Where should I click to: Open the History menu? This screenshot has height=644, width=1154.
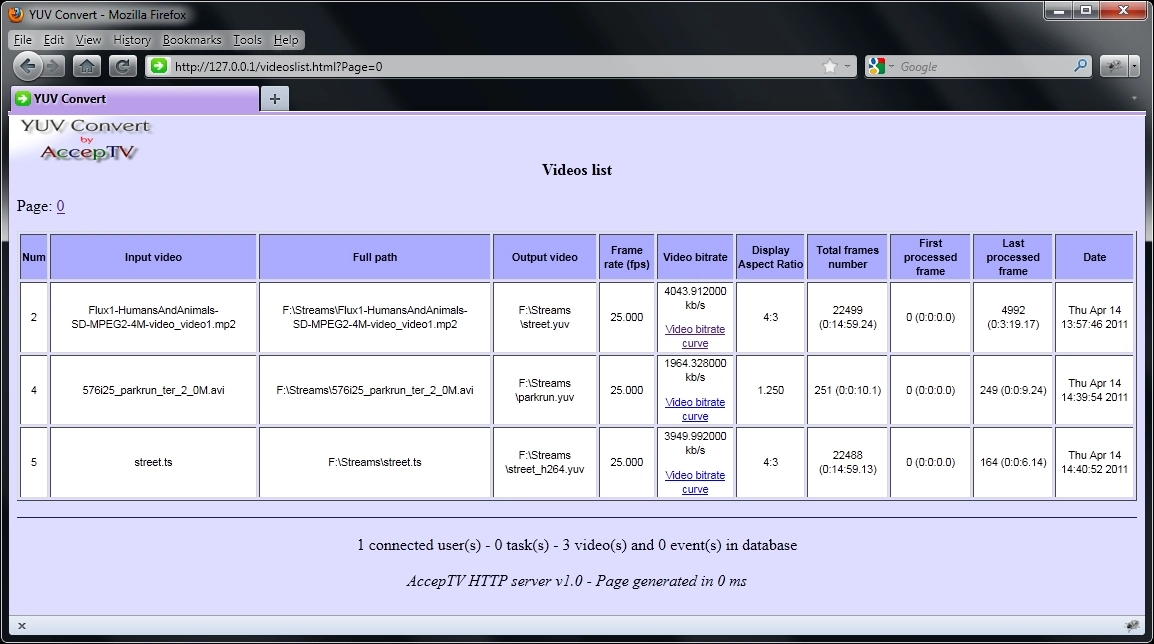click(131, 40)
